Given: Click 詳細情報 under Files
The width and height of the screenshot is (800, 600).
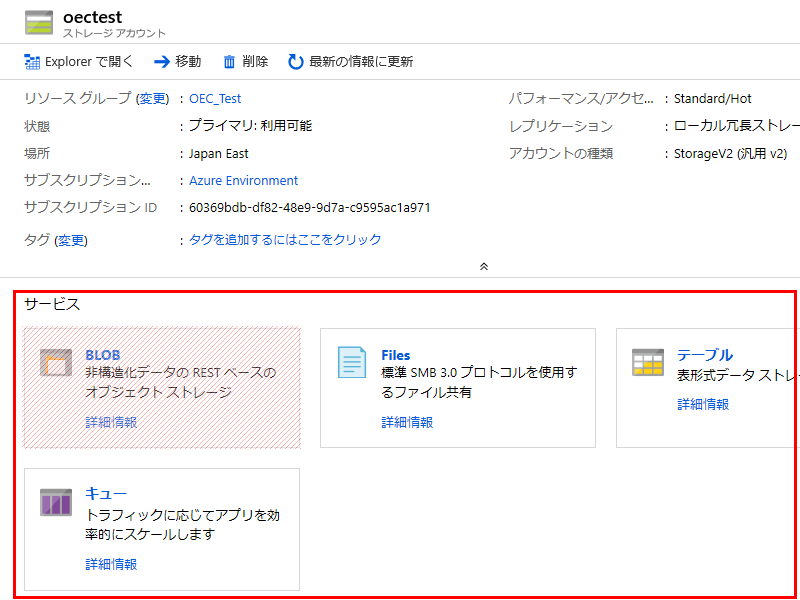Looking at the screenshot, I should point(407,422).
